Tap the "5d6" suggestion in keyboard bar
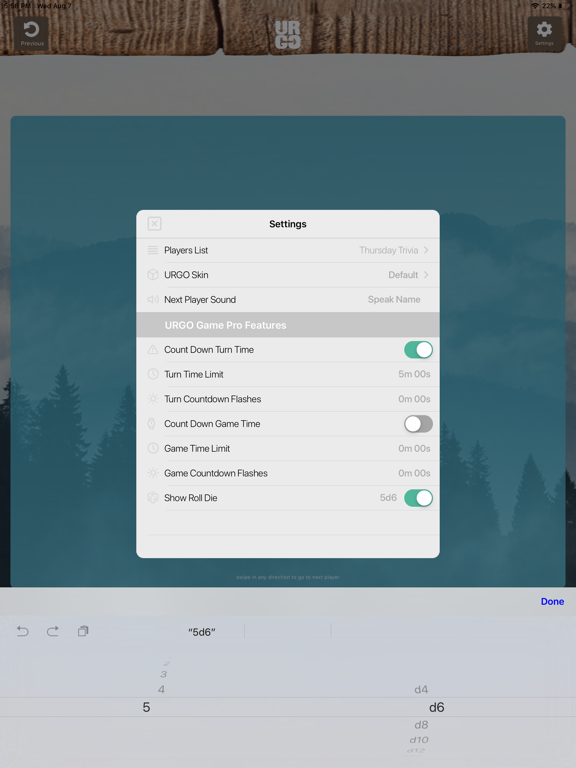576x768 pixels. coord(202,632)
